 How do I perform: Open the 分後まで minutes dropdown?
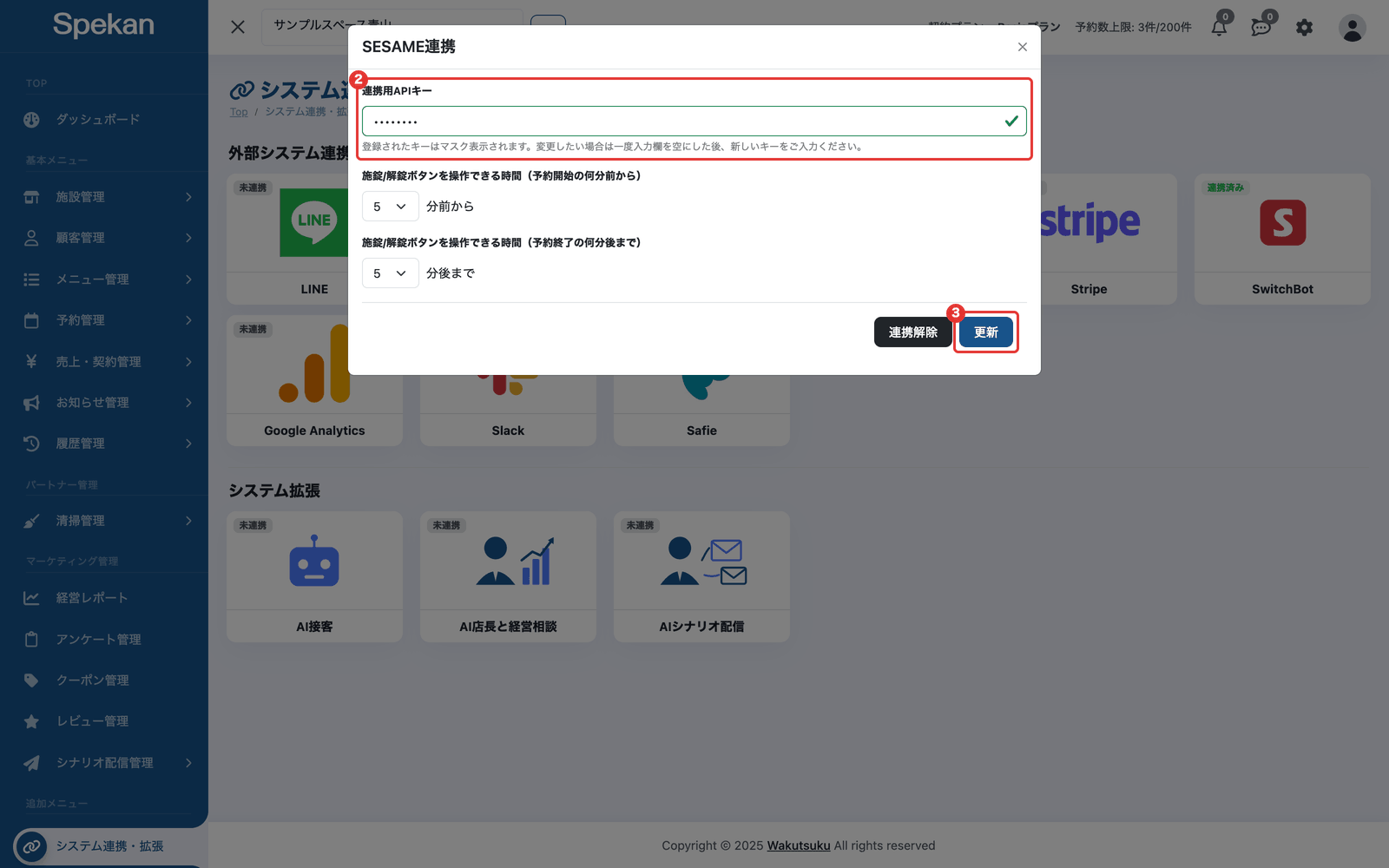[x=390, y=273]
